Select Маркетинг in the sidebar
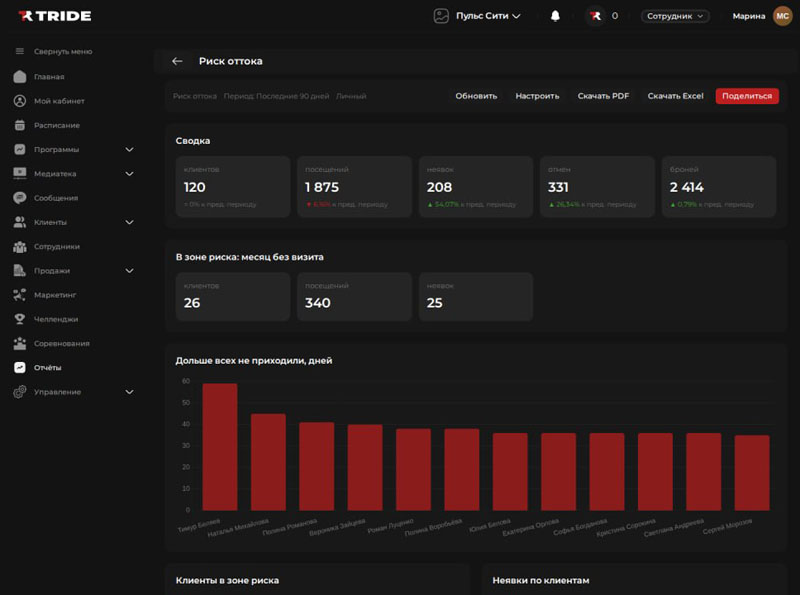This screenshot has height=595, width=800. (x=55, y=295)
